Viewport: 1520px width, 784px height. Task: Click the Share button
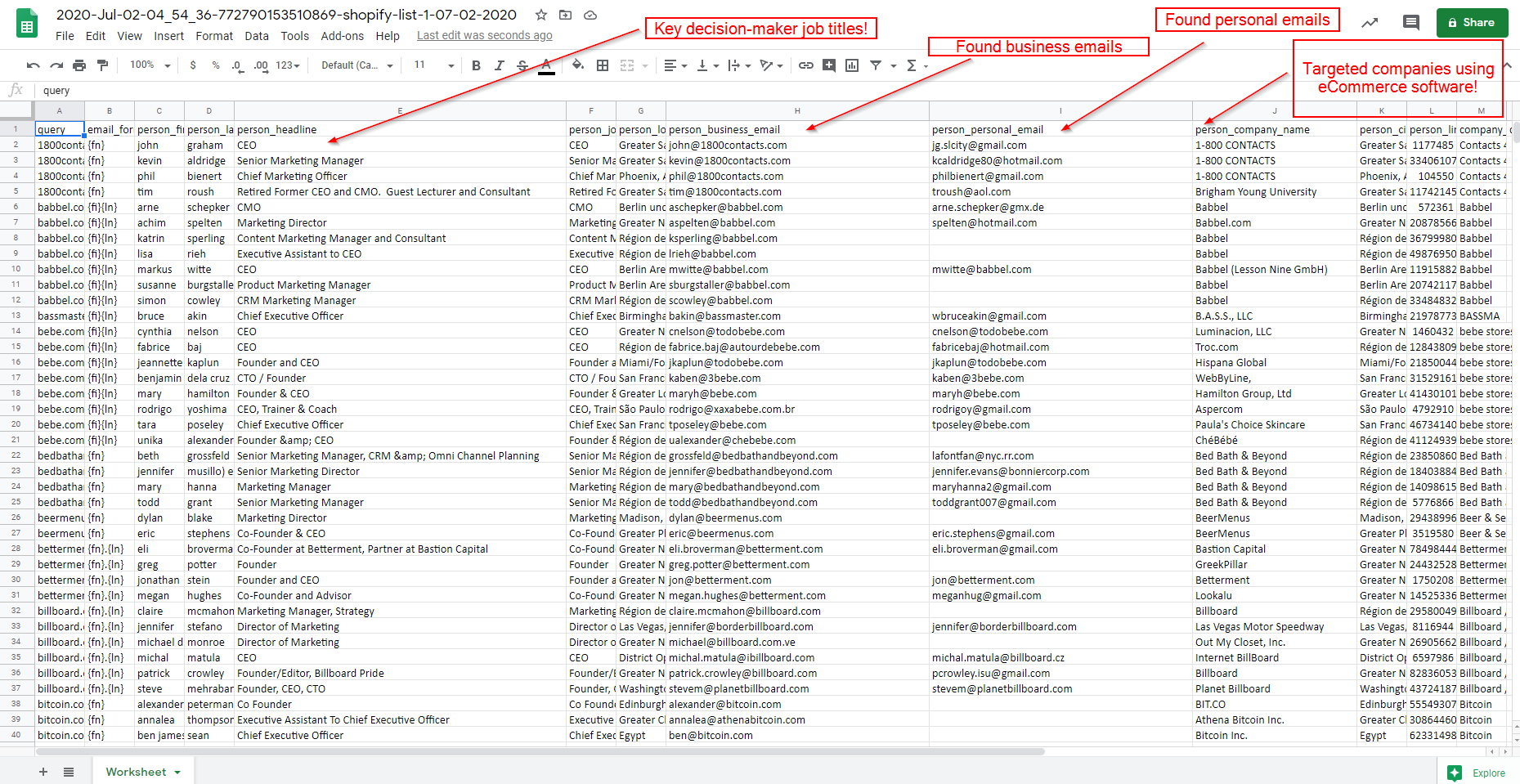tap(1472, 23)
